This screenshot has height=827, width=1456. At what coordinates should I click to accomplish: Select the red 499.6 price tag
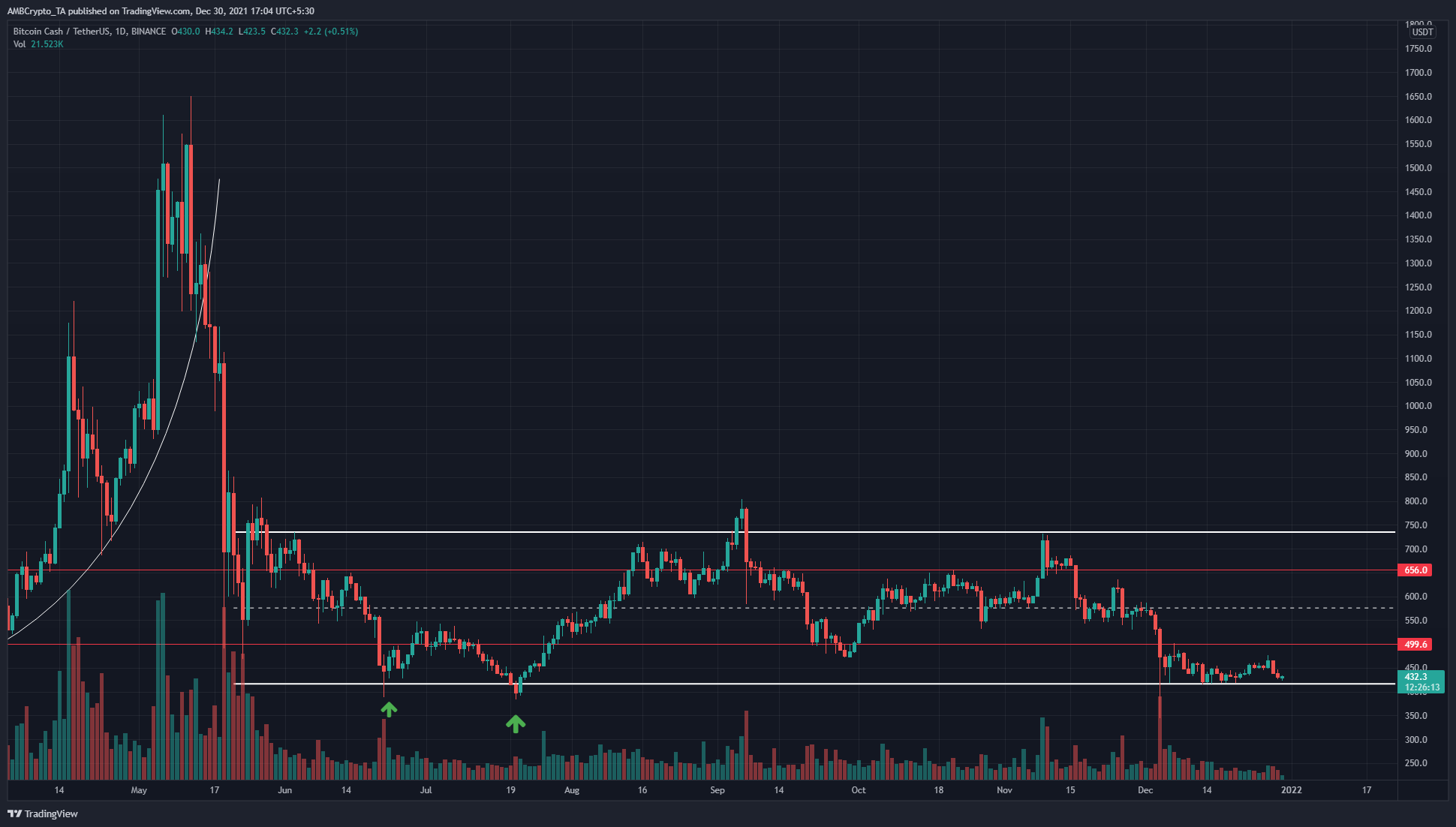click(1416, 645)
